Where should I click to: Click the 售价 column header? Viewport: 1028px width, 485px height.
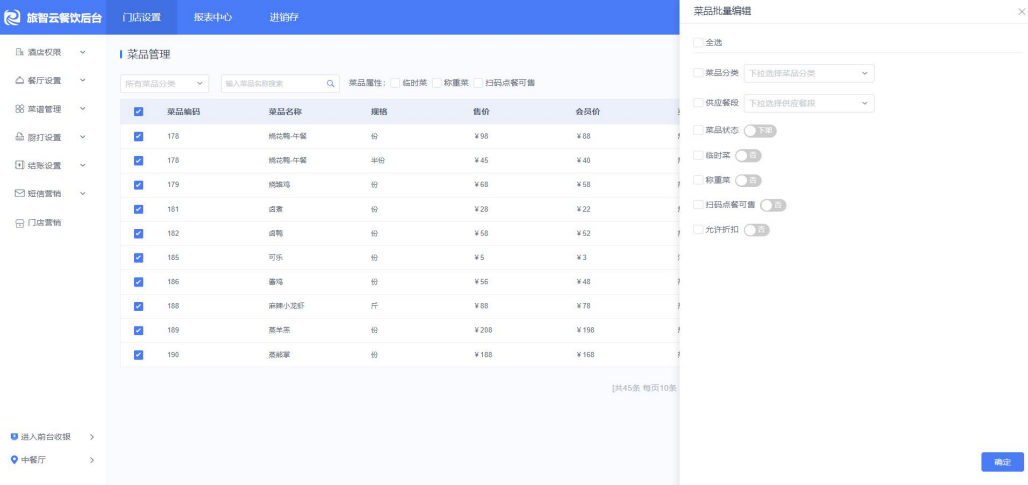[x=481, y=112]
